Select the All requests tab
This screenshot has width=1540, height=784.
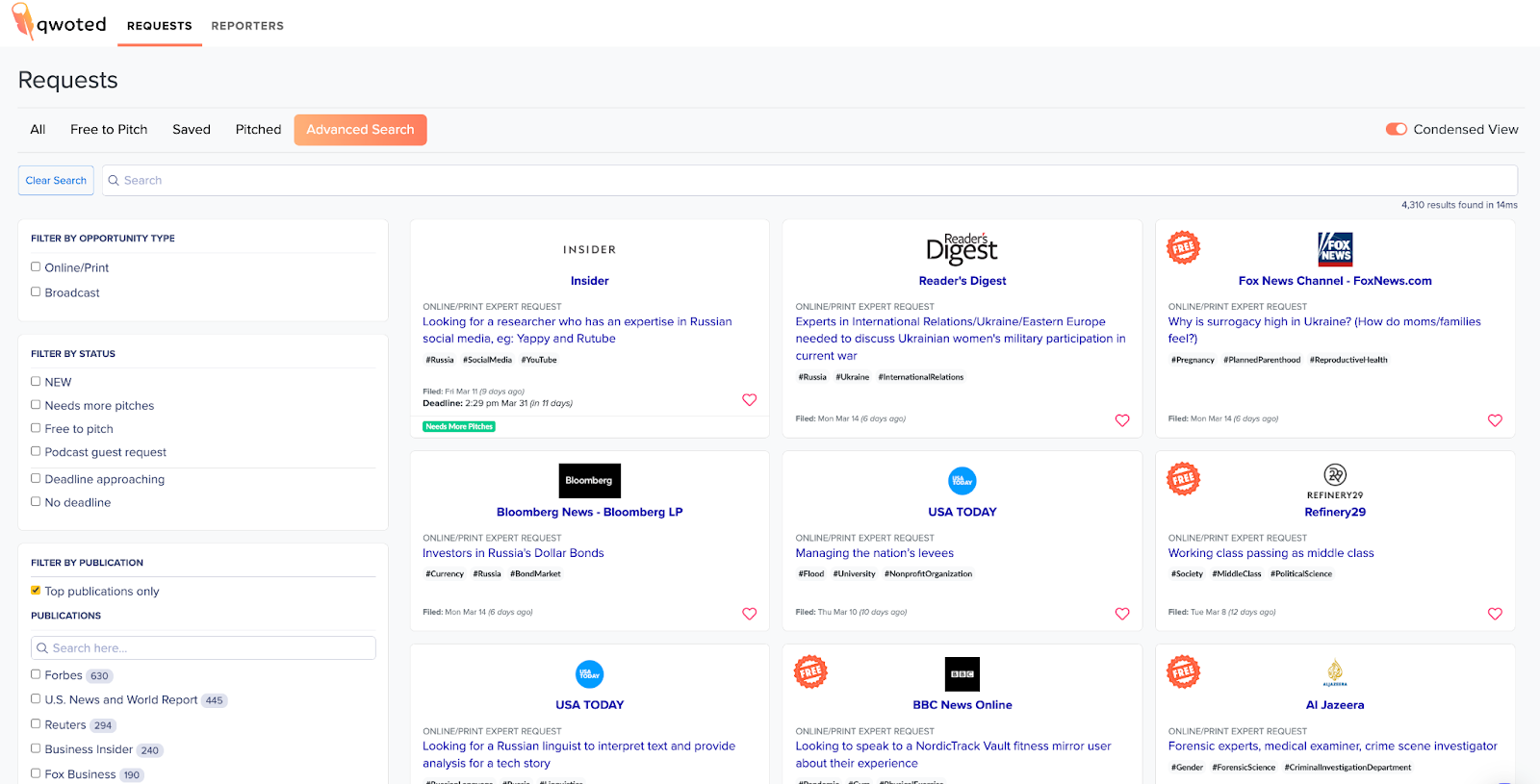click(x=38, y=130)
